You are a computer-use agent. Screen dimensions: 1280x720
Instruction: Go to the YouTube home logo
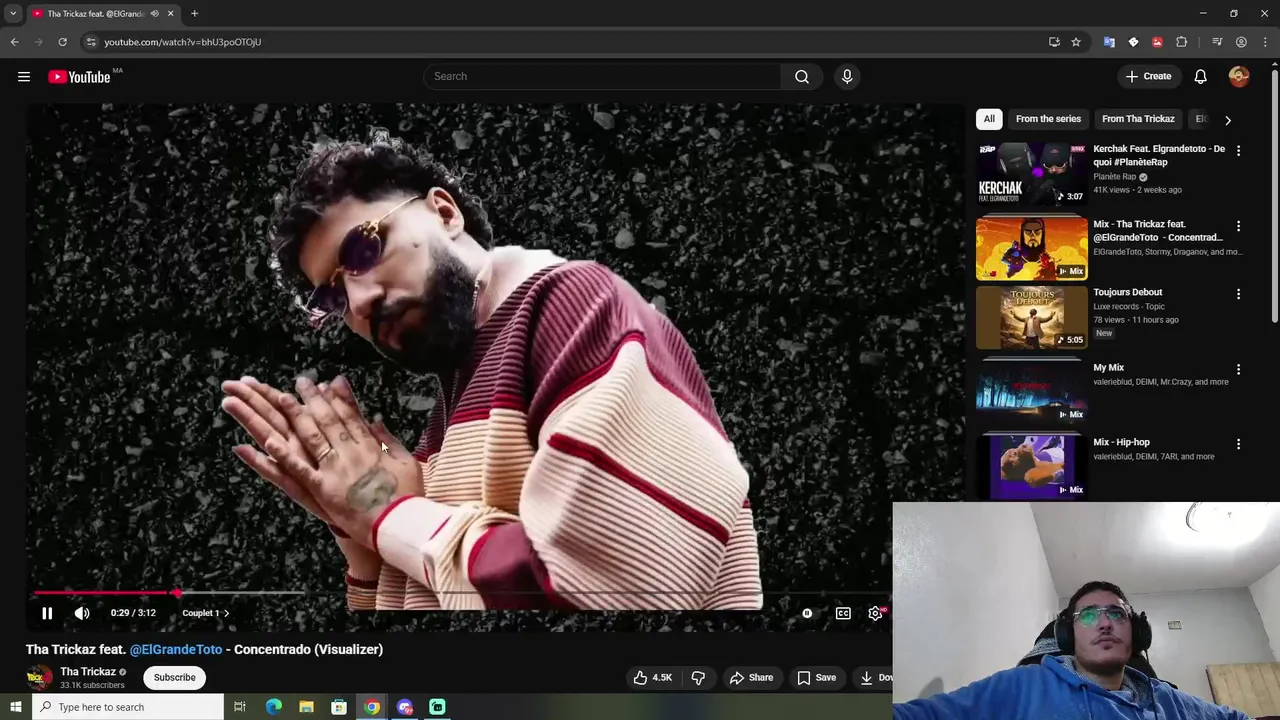click(x=79, y=77)
